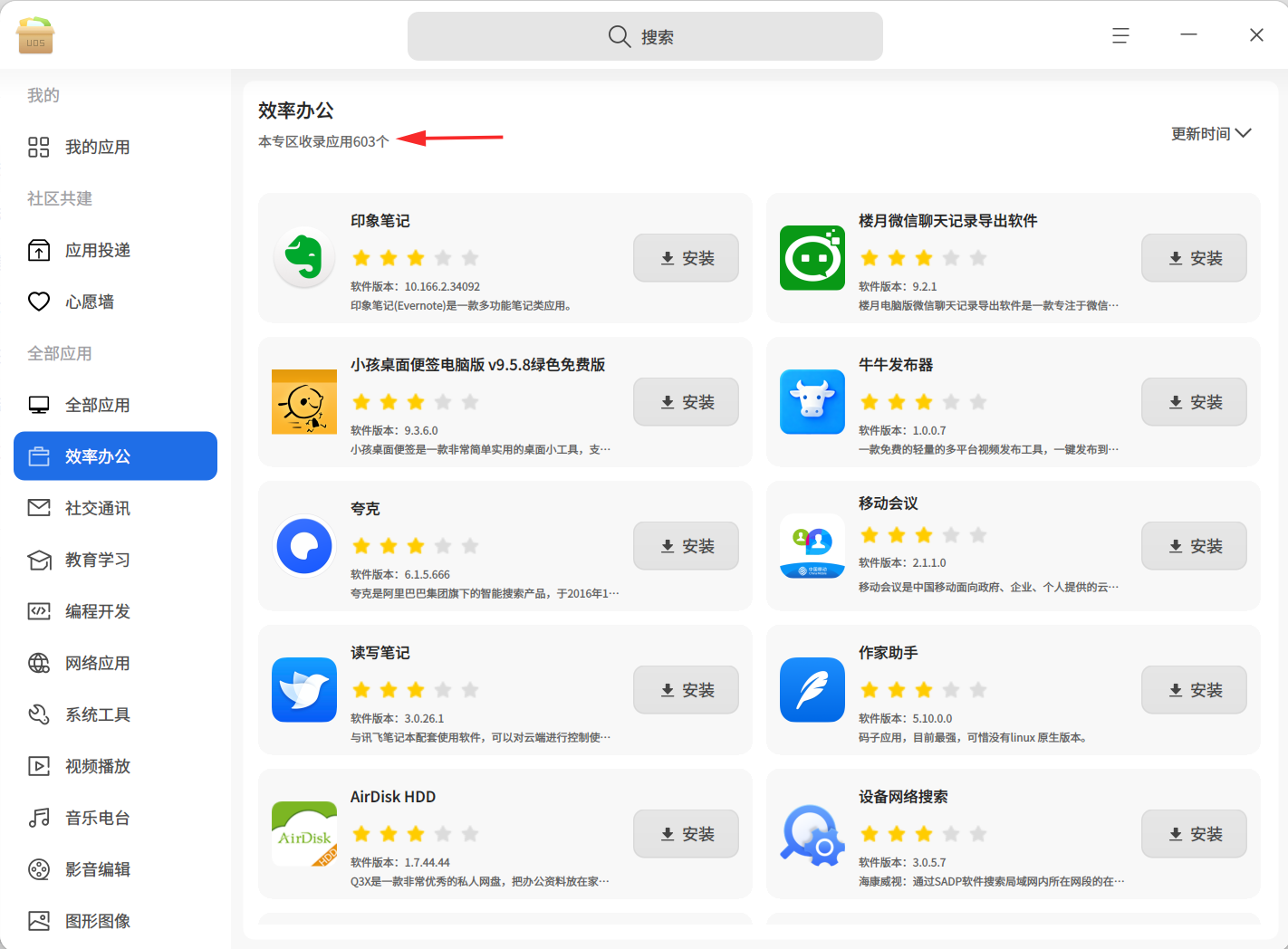
Task: Open the 更新时间 sort dropdown
Action: [x=1211, y=133]
